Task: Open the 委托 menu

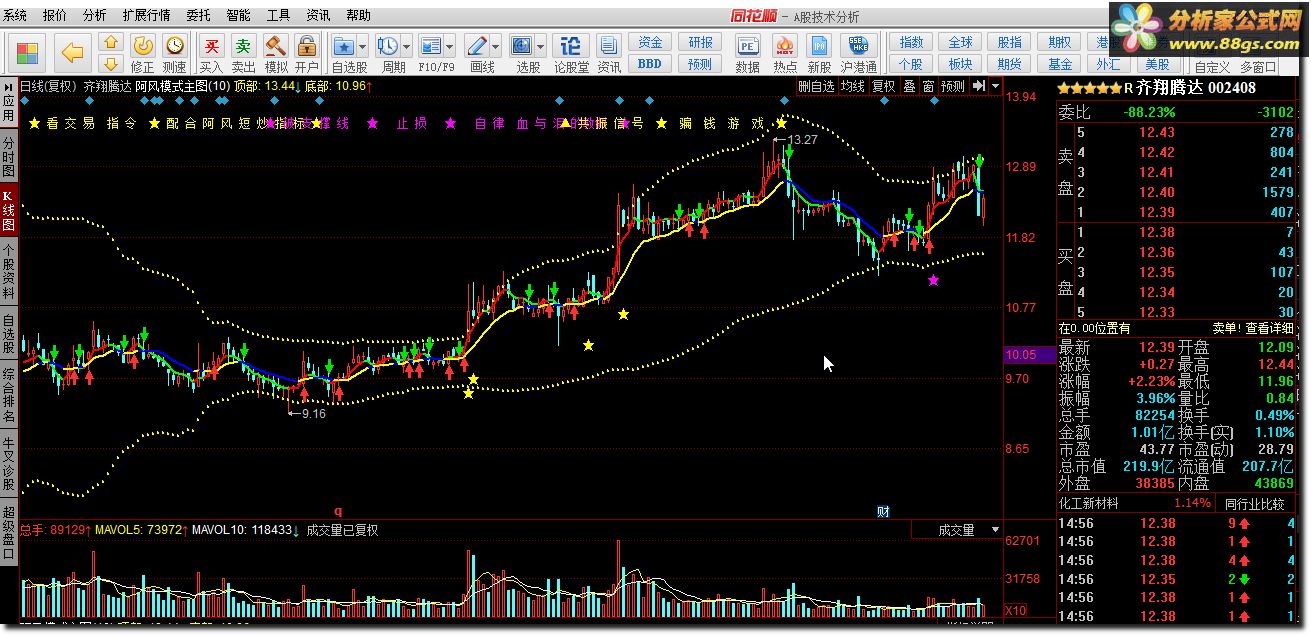Action: (198, 15)
